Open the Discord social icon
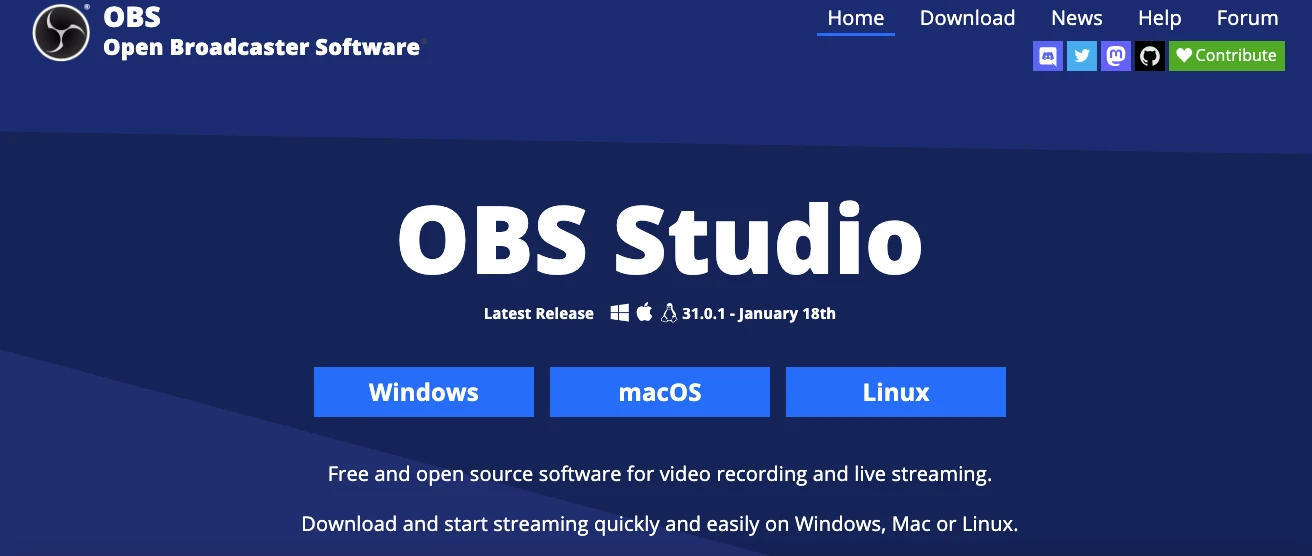The image size is (1312, 556). [x=1048, y=56]
